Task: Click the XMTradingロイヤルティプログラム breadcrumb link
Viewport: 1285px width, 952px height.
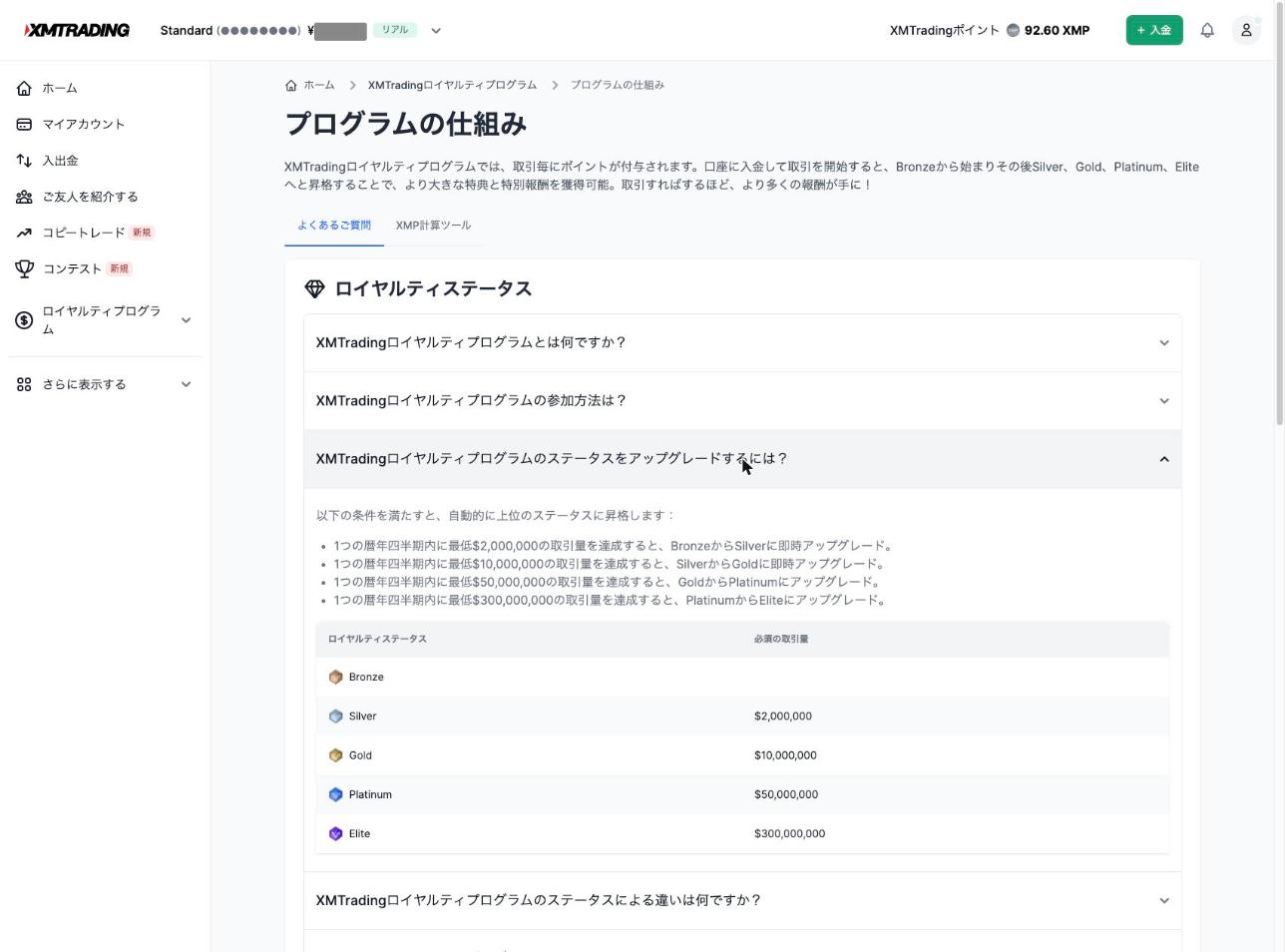Action: 452,85
